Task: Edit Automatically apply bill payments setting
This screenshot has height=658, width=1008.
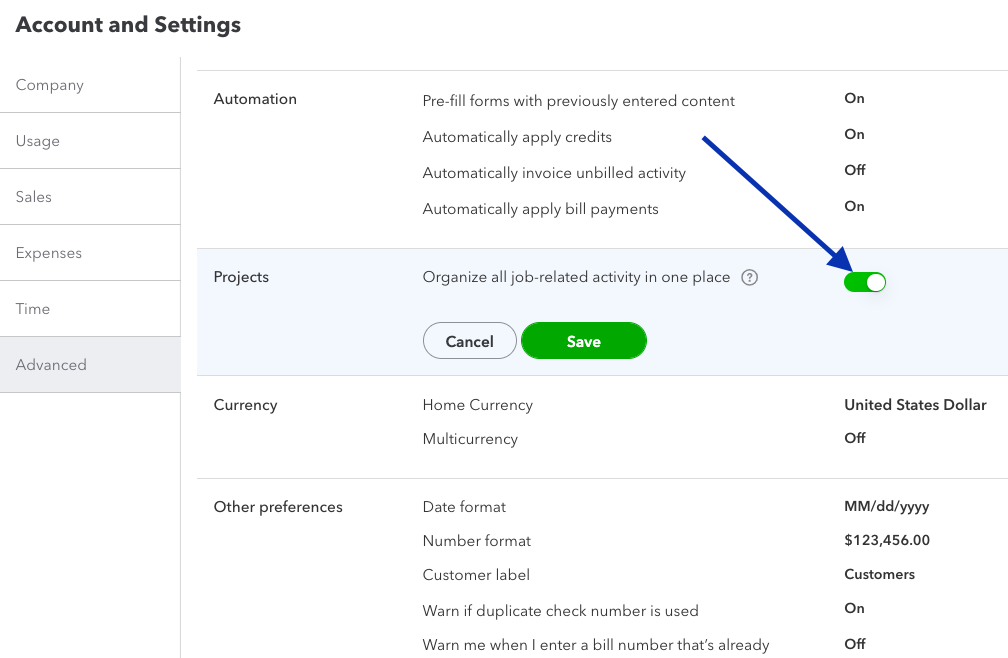Action: [x=541, y=209]
